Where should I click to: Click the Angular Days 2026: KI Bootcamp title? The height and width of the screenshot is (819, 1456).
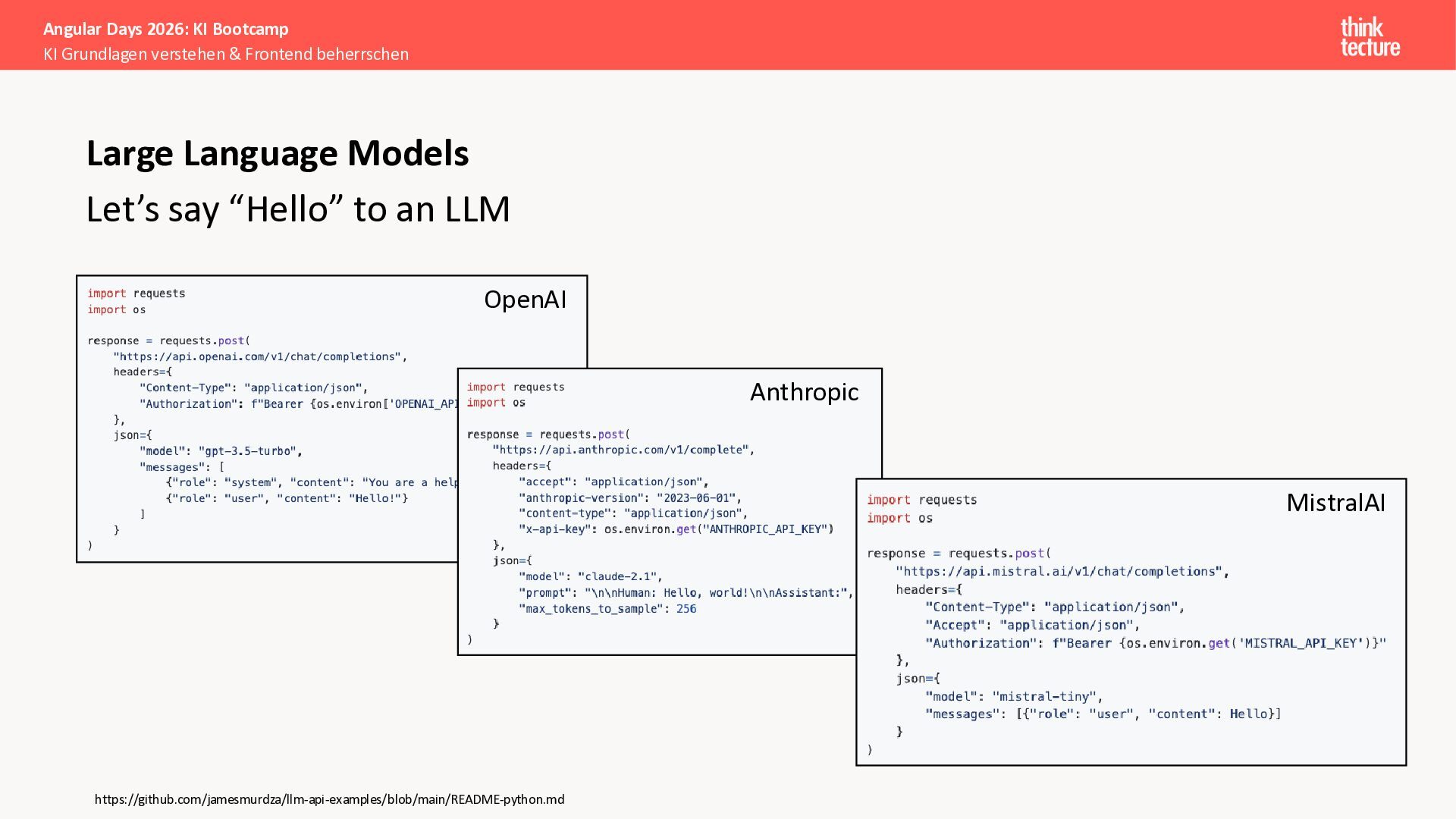point(166,29)
